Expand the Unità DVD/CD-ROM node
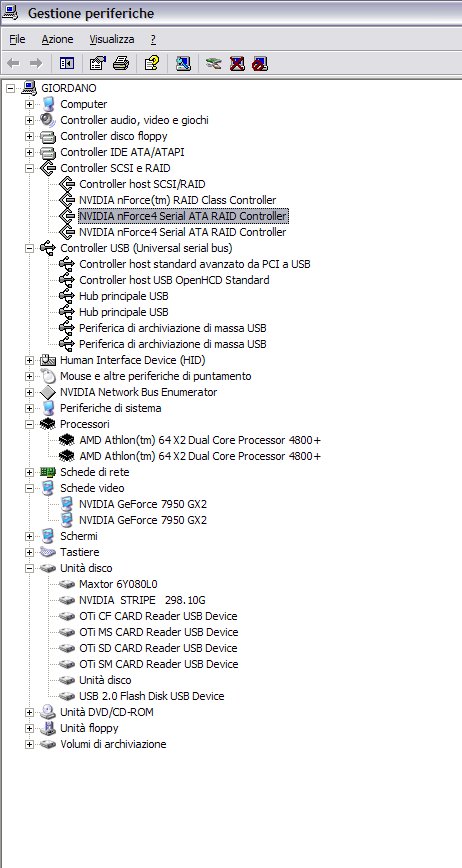This screenshot has width=462, height=868. (29, 712)
